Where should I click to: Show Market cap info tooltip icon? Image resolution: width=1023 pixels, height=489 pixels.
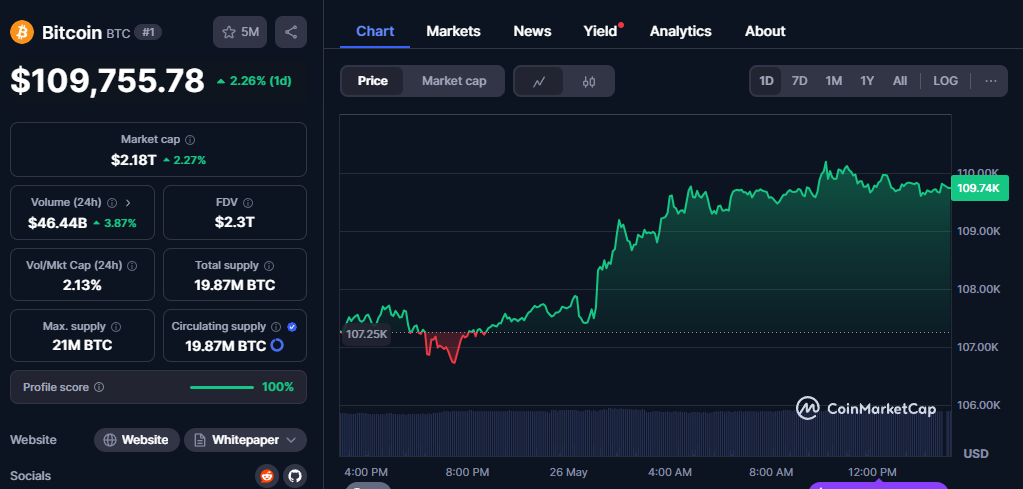coord(190,140)
